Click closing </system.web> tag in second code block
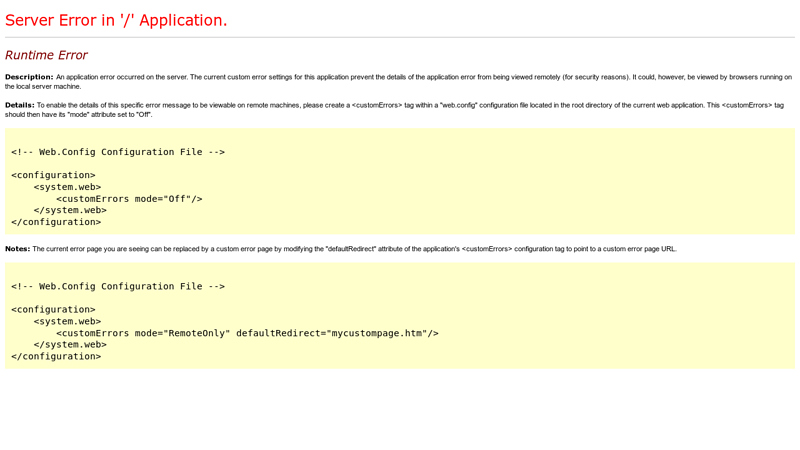Viewport: 800px width, 450px height. [70, 344]
